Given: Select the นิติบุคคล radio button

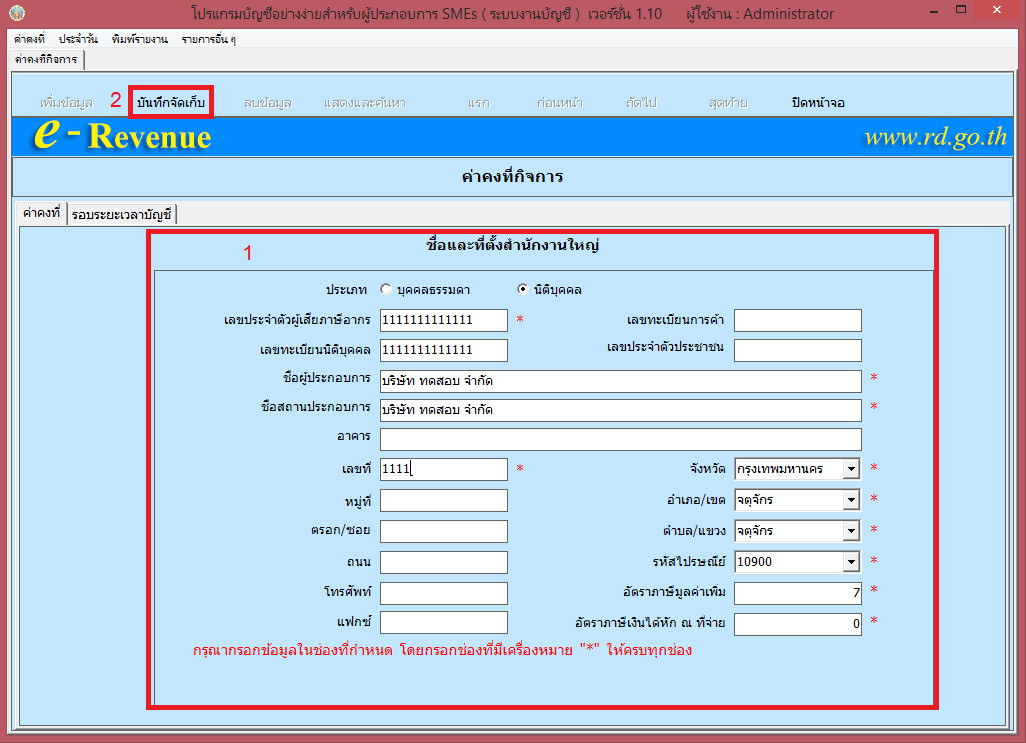Looking at the screenshot, I should 522,289.
